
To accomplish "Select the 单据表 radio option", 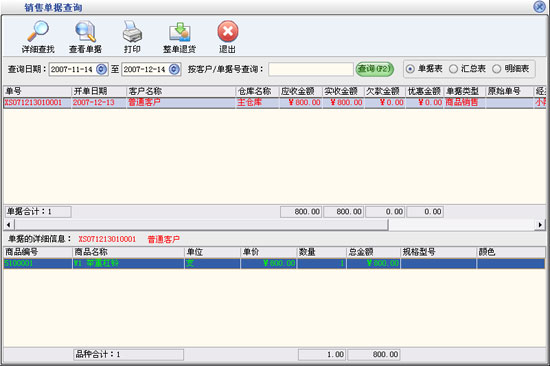I will (x=410, y=69).
